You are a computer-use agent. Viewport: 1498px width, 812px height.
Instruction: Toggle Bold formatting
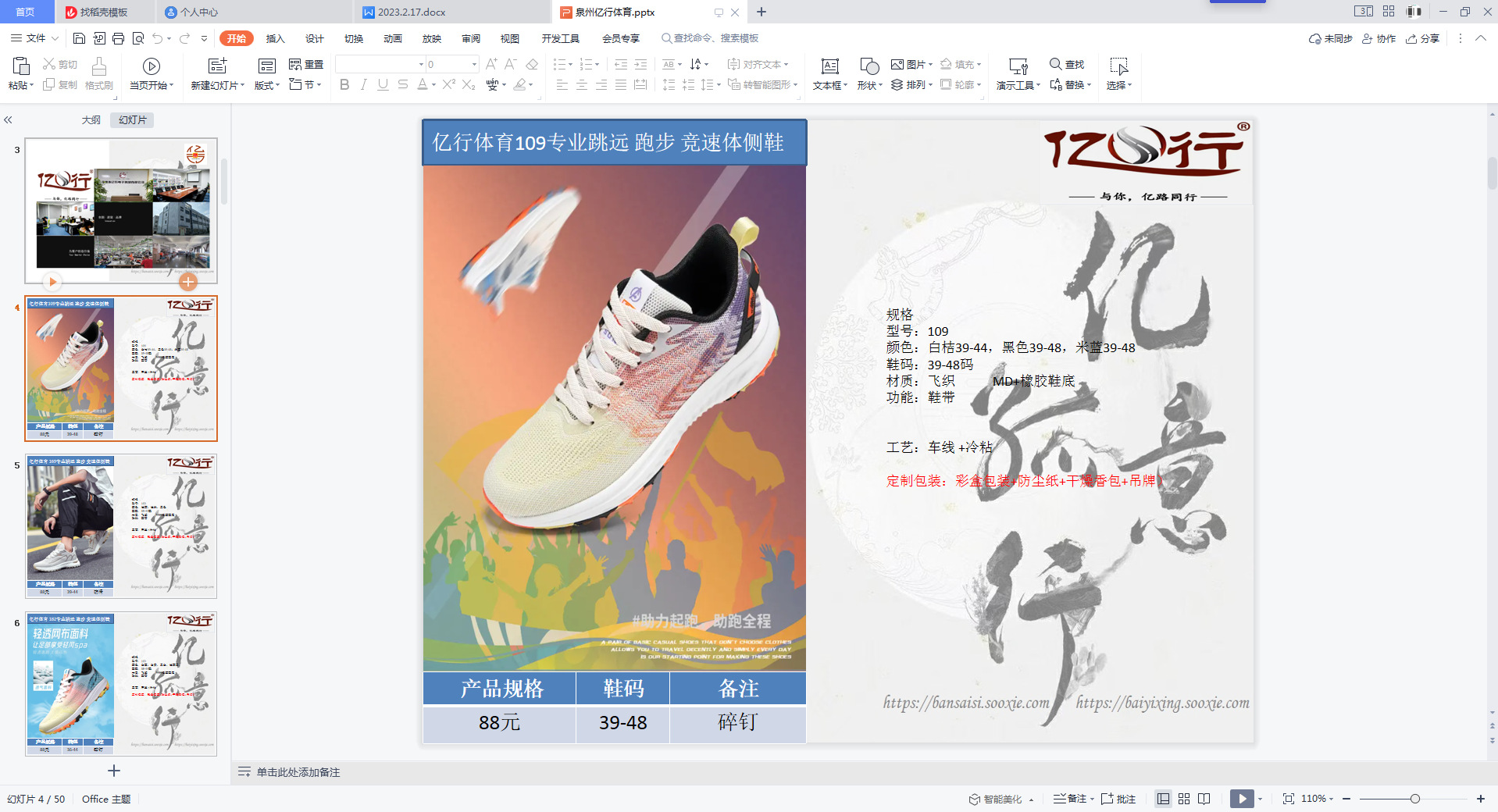(344, 84)
